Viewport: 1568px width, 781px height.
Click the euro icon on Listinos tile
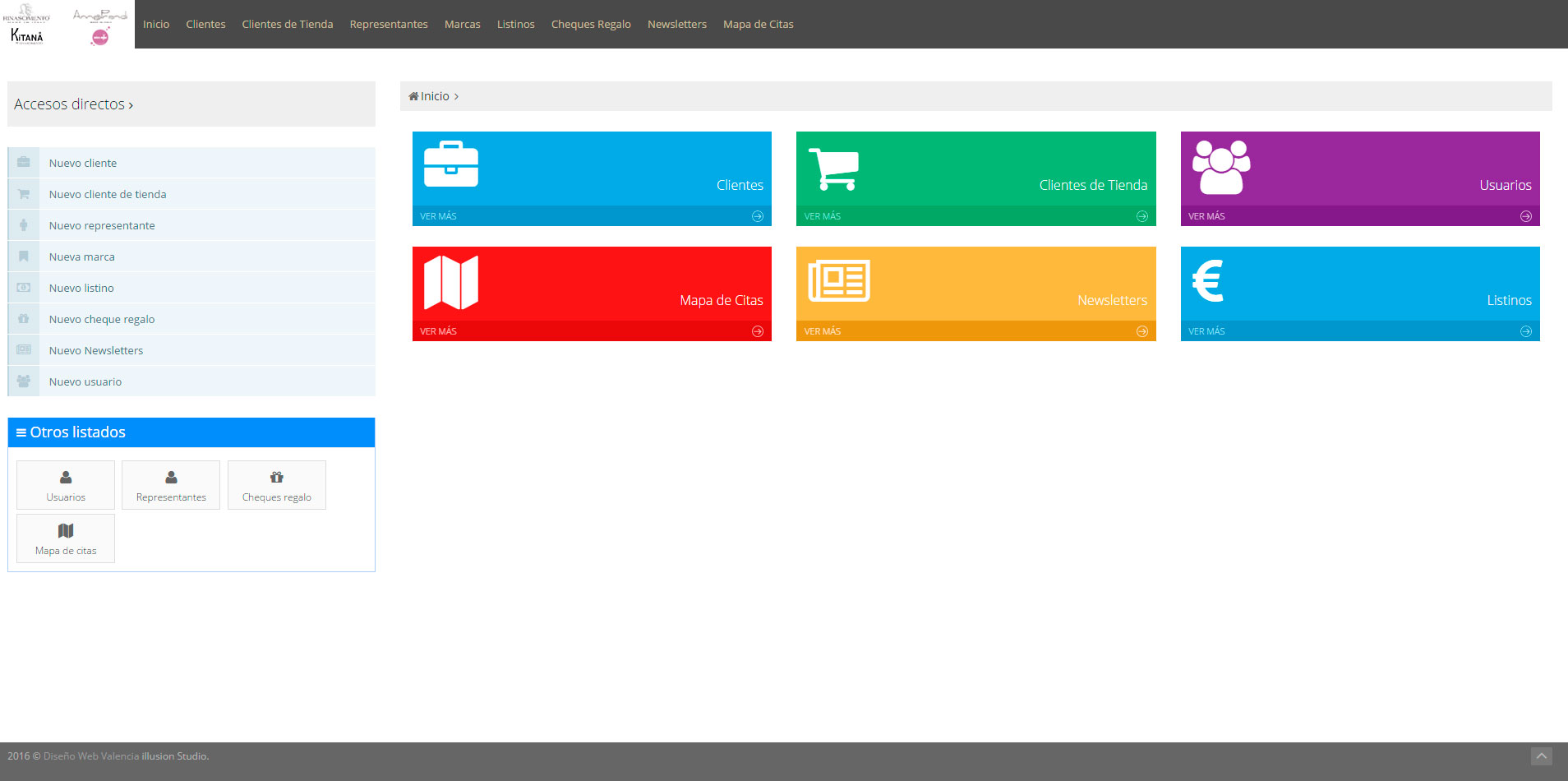tap(1208, 281)
